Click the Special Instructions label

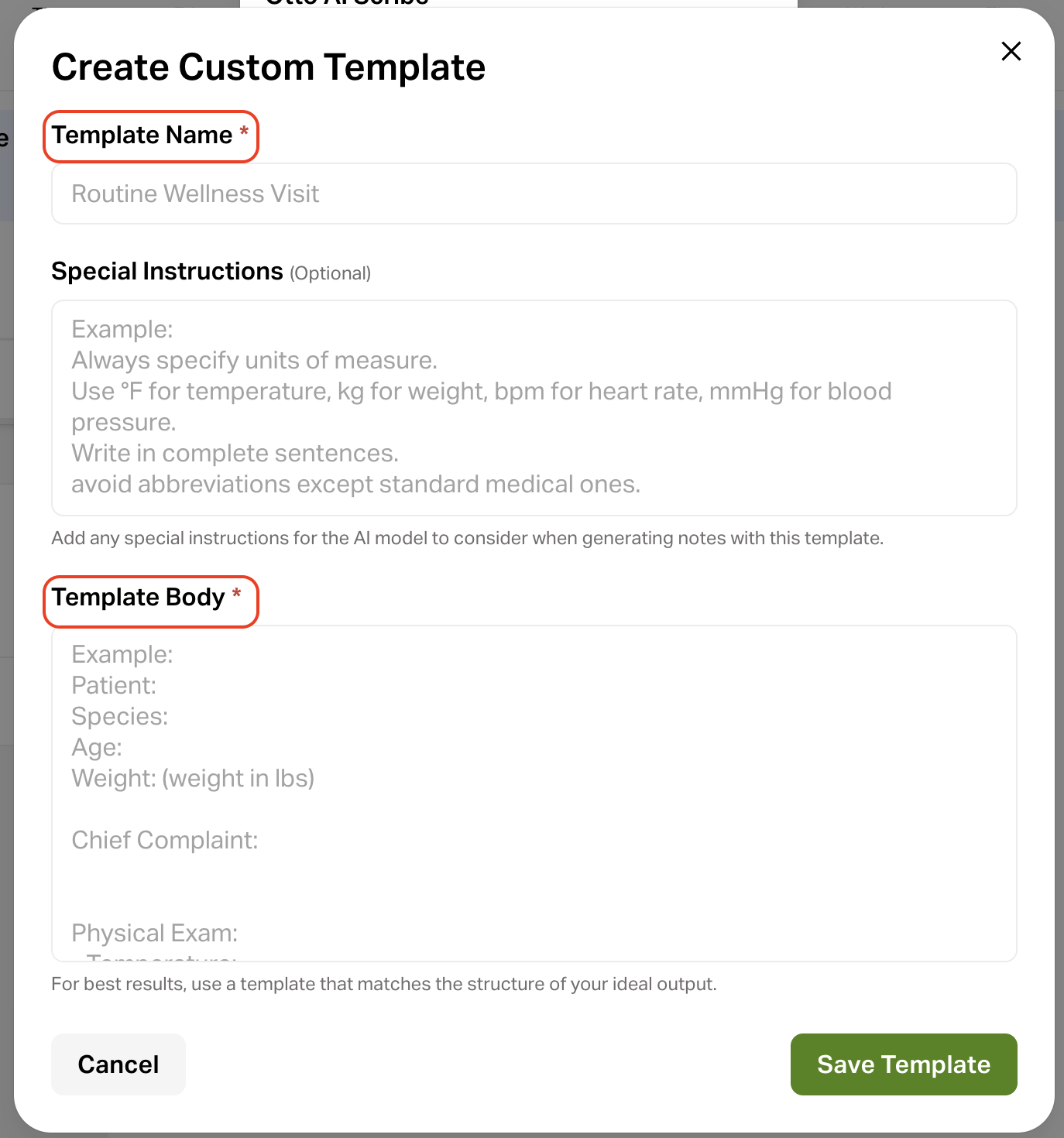pos(167,272)
